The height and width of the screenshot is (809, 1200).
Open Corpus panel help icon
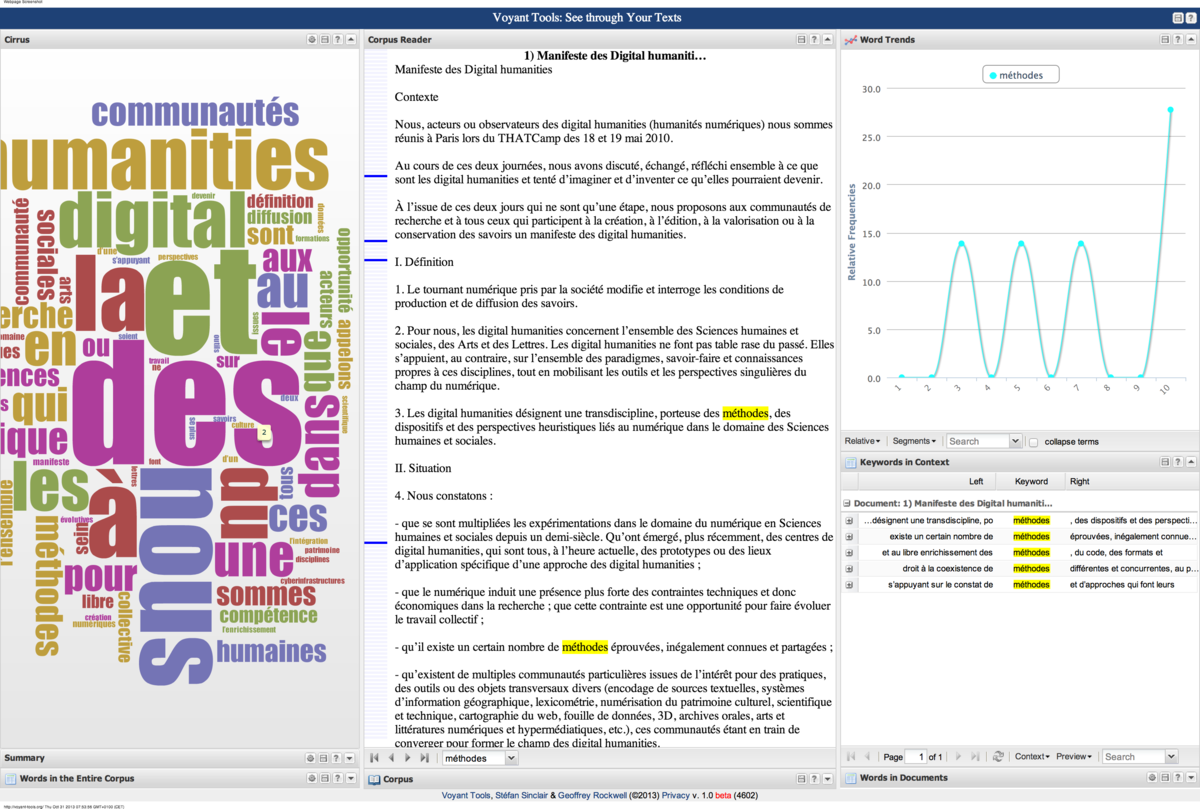(x=814, y=778)
